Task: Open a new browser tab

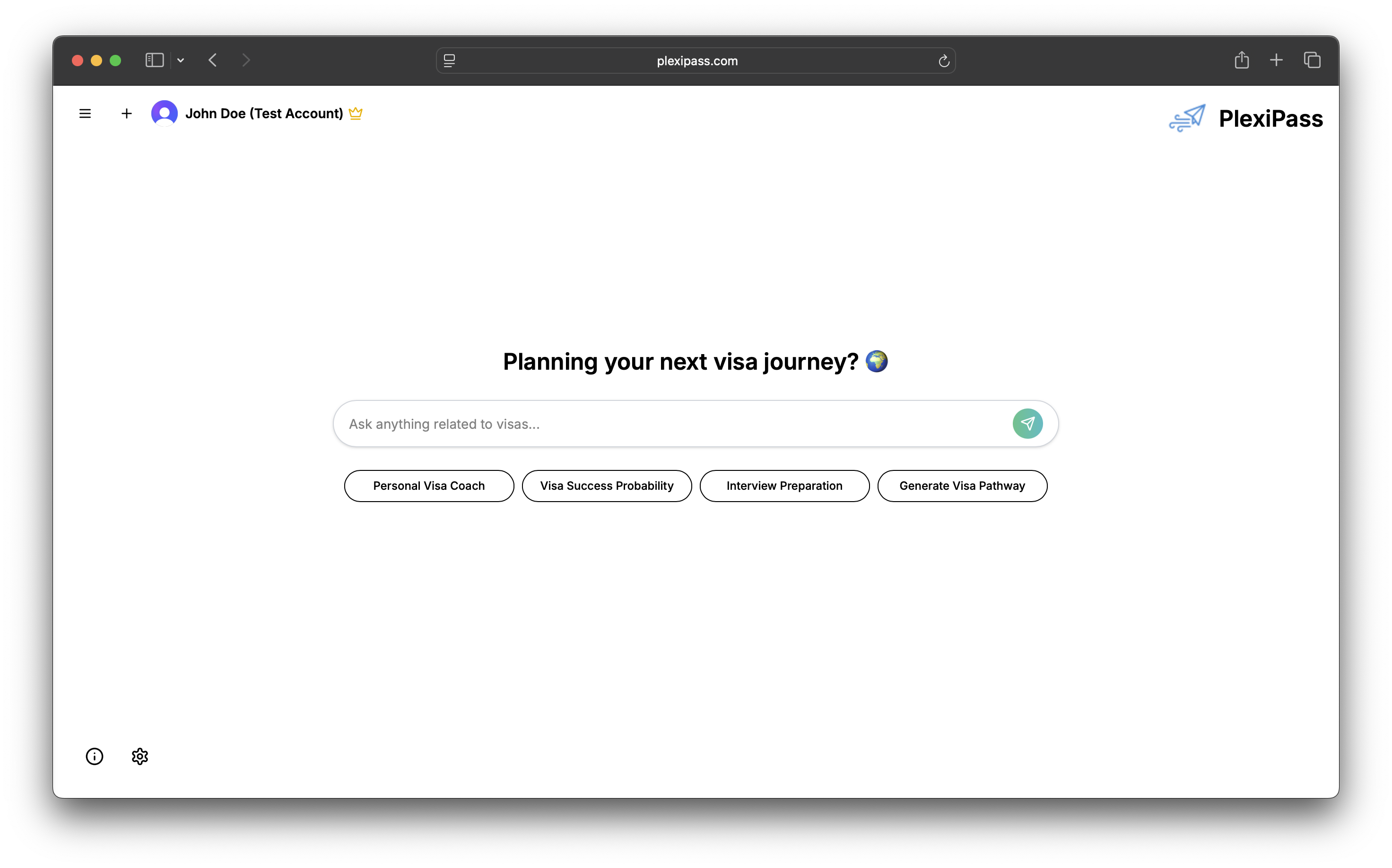Action: (1276, 61)
